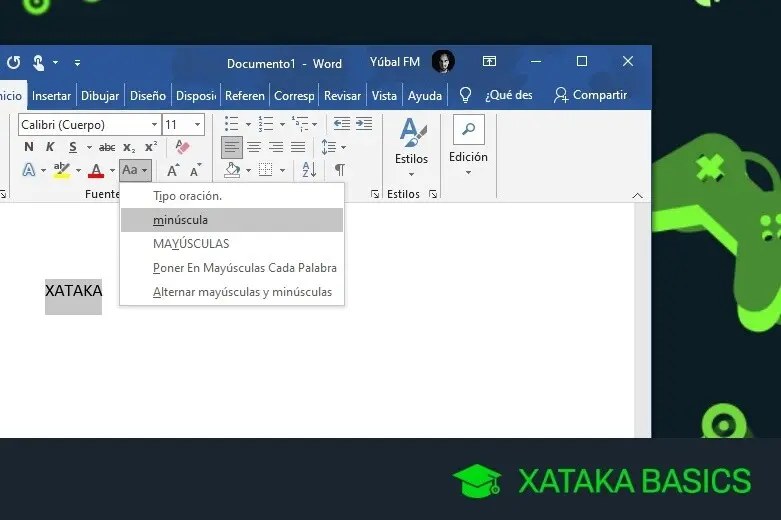Select Poner En Mayúsculas Cada Palabra
781x520 pixels.
232,268
